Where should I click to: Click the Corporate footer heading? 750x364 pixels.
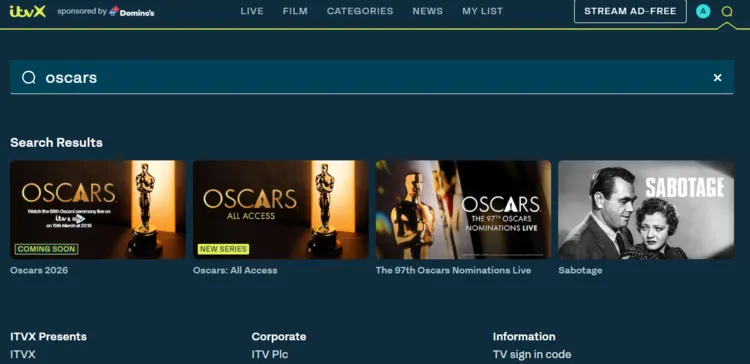coord(279,337)
